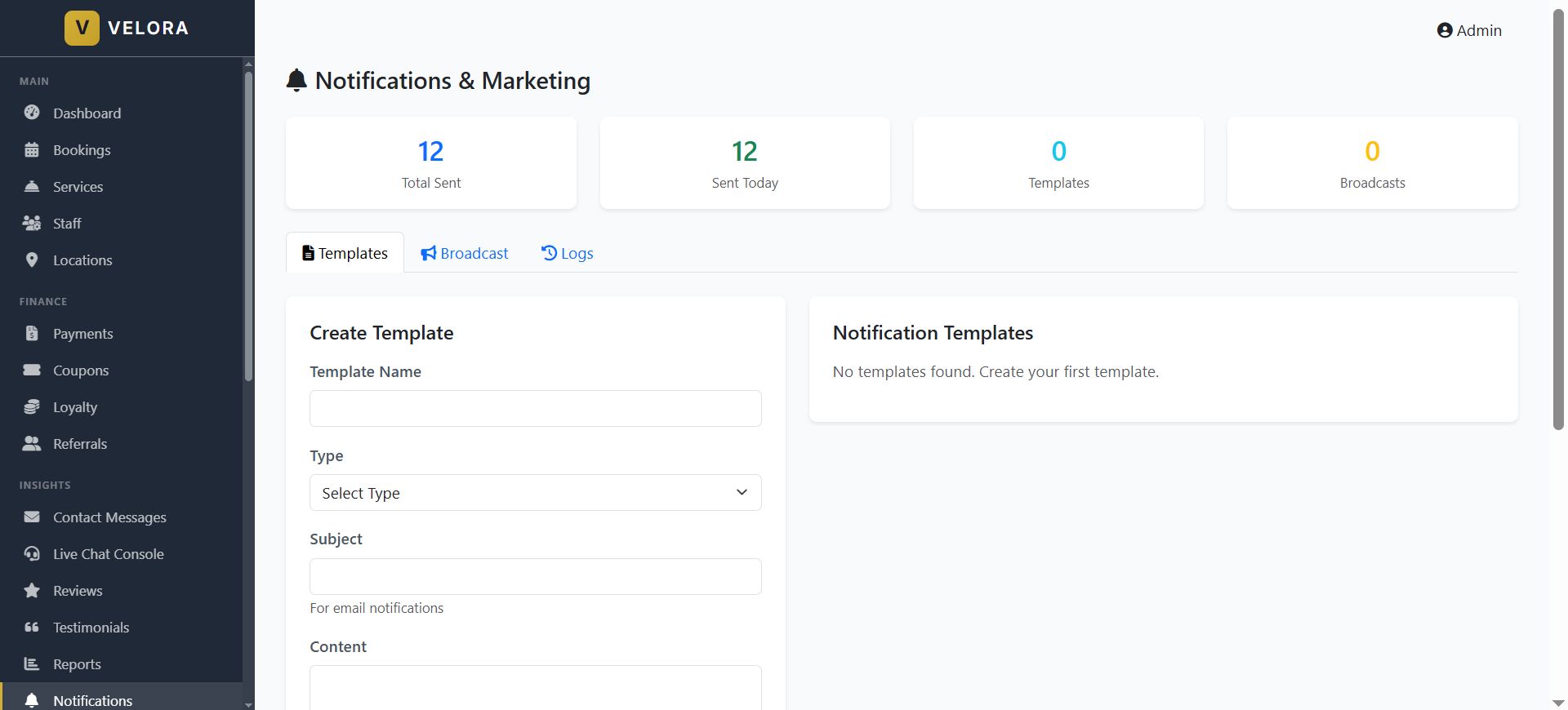This screenshot has width=1568, height=710.
Task: Click the Locations map pin icon
Action: (x=32, y=260)
